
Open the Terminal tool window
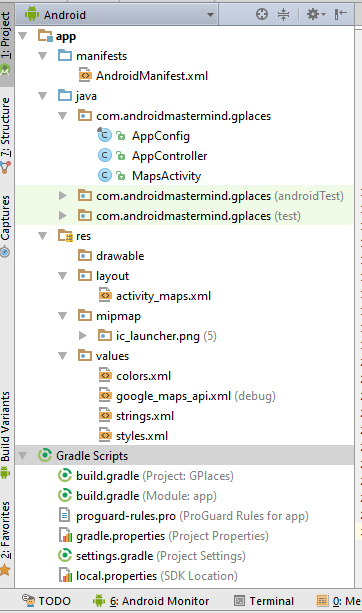(264, 600)
